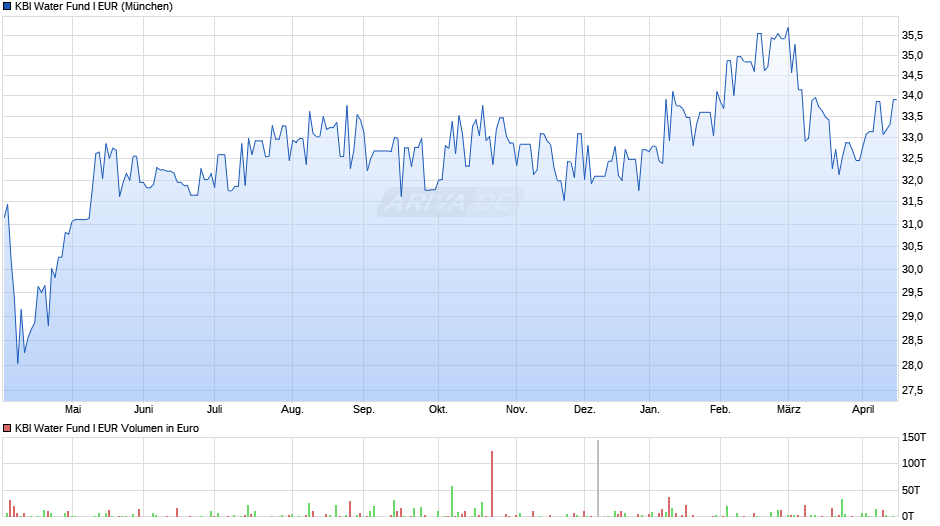Click the 35,0 price axis value
940x526 pixels.
[912, 55]
